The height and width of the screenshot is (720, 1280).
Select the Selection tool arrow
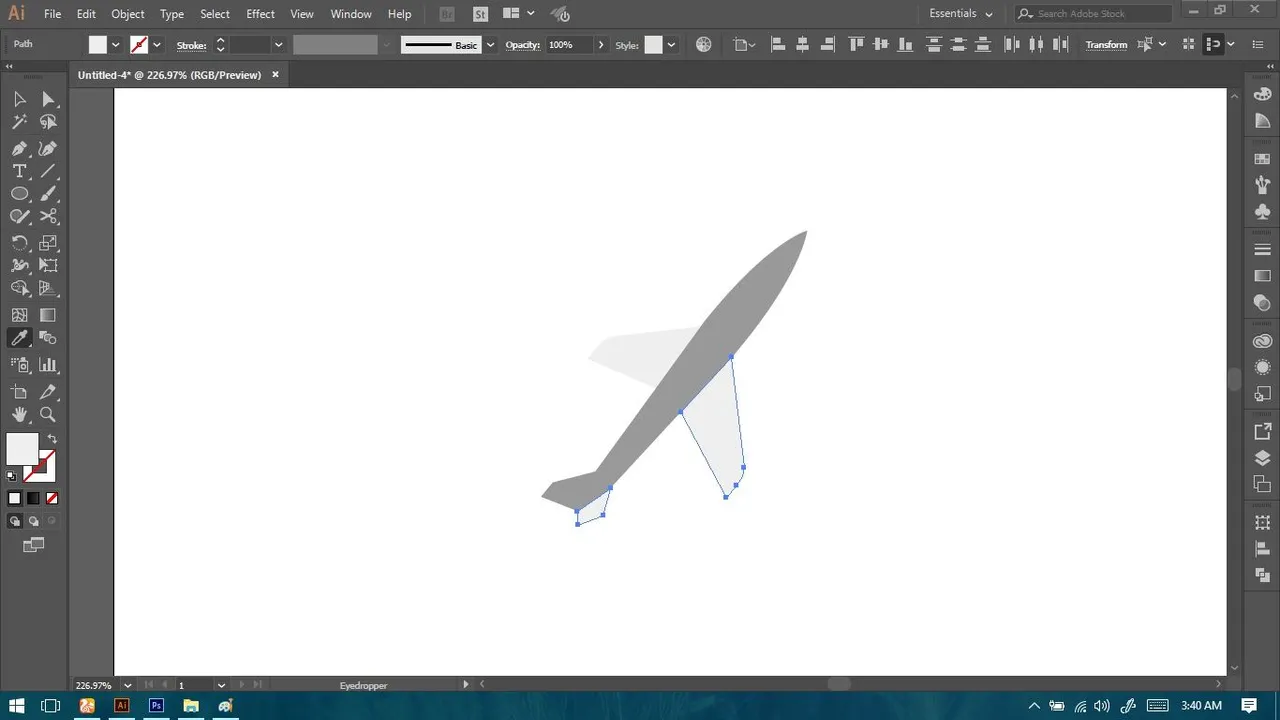[x=19, y=99]
